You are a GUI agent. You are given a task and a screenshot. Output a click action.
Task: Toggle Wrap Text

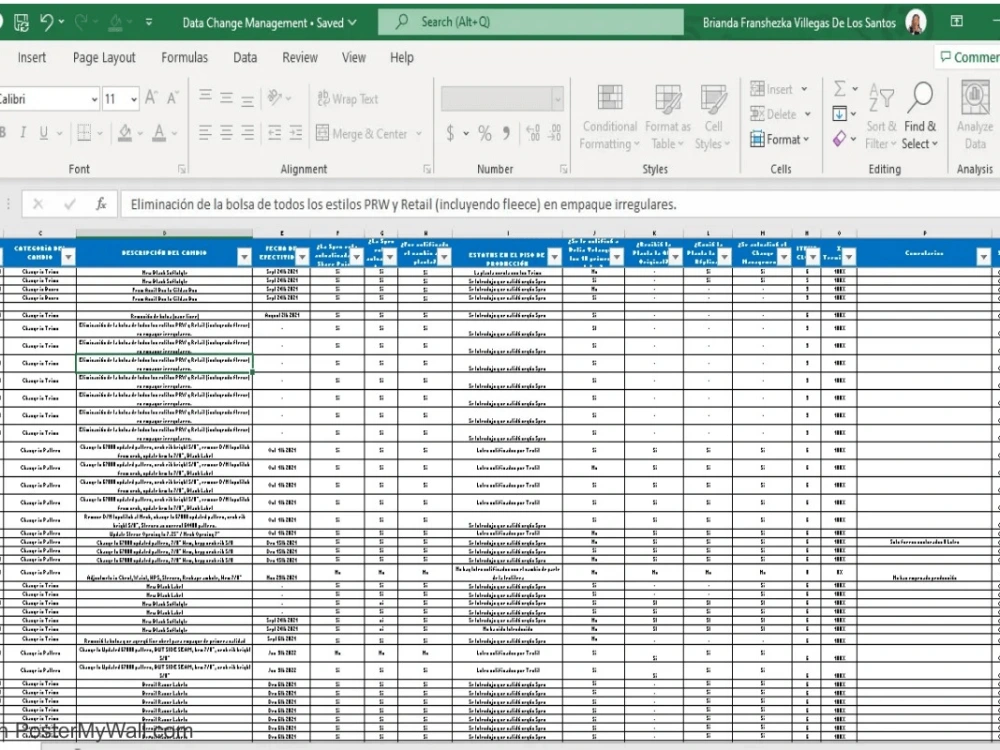(x=348, y=98)
